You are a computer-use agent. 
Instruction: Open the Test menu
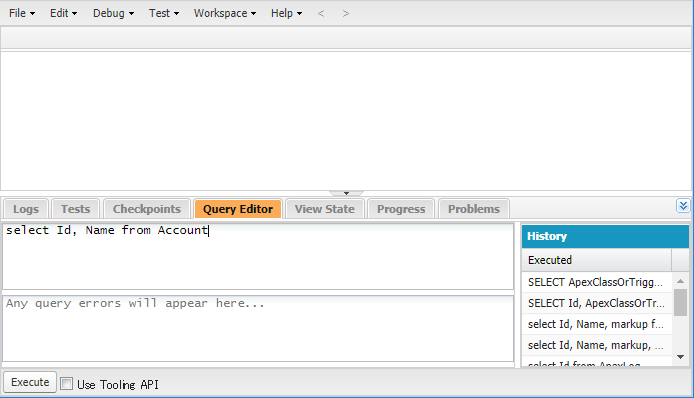[164, 13]
